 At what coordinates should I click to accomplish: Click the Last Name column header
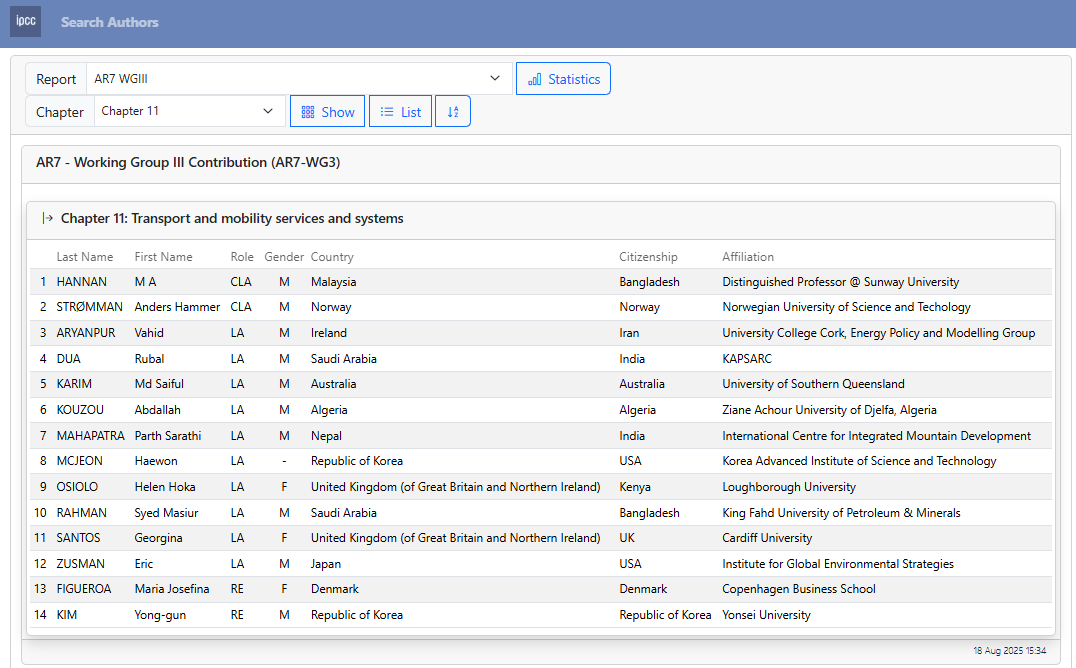(85, 257)
